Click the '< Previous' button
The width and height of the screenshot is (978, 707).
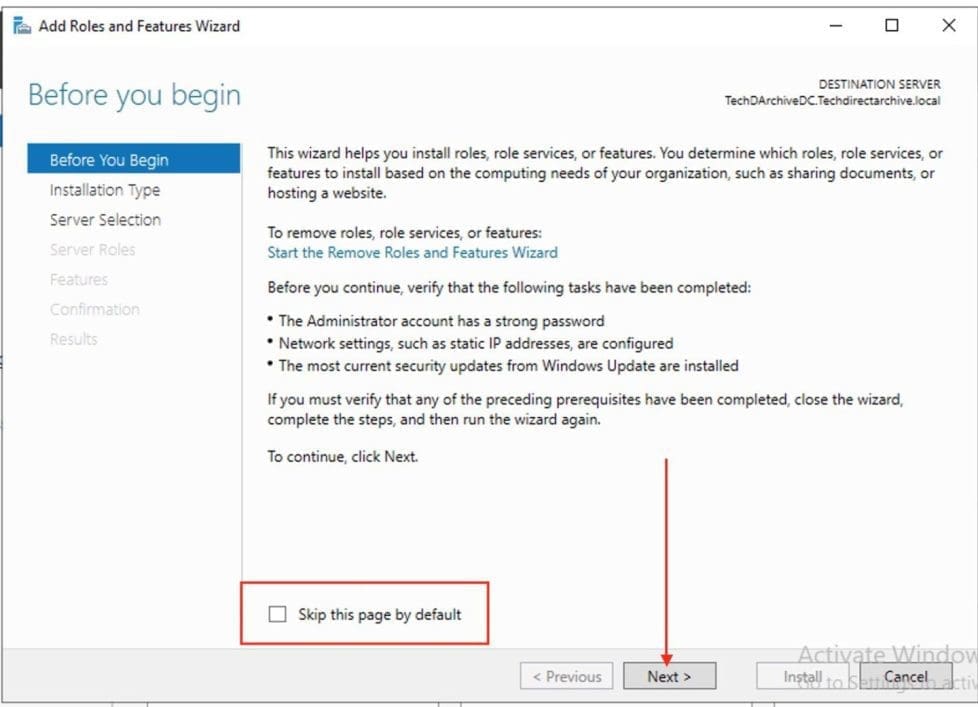(x=566, y=677)
